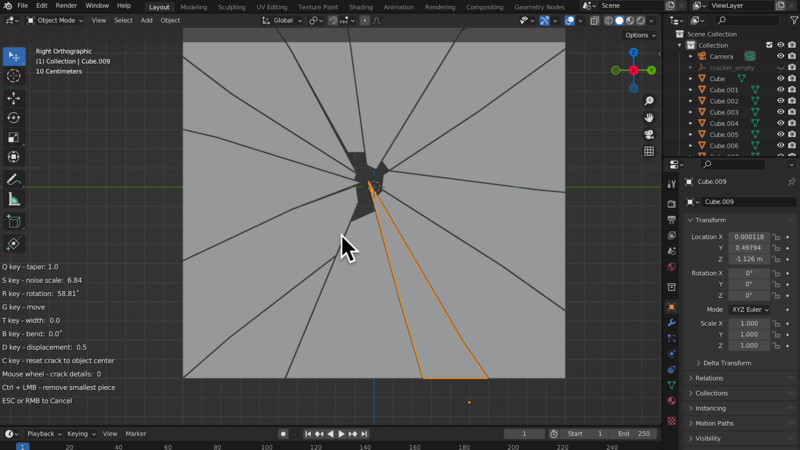The width and height of the screenshot is (800, 450).
Task: Open the World properties tab
Action: tap(671, 267)
